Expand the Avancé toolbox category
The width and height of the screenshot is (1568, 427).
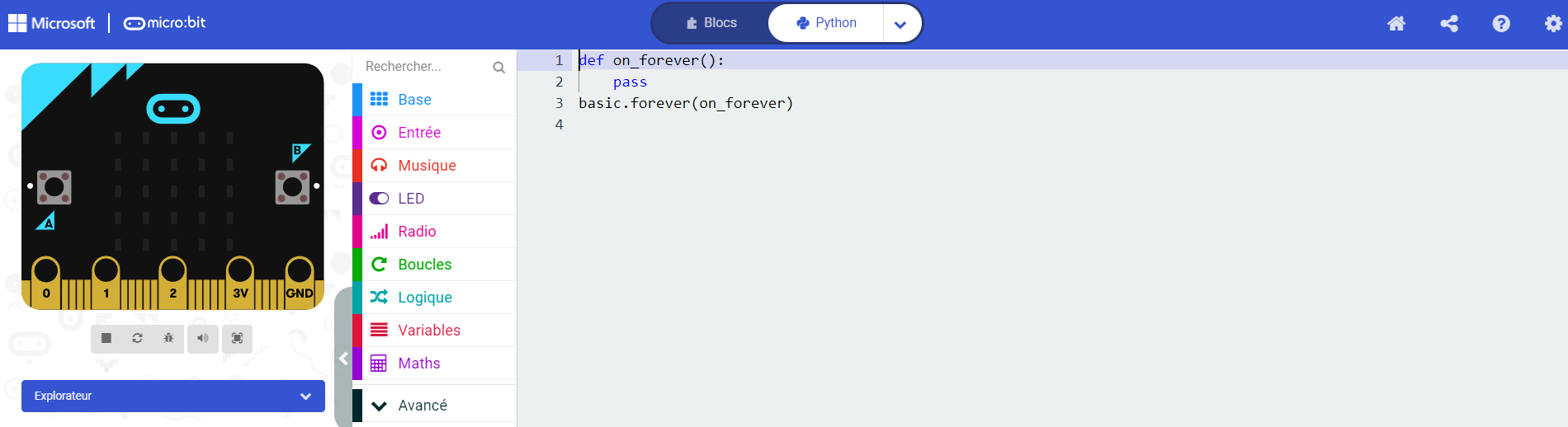click(435, 406)
